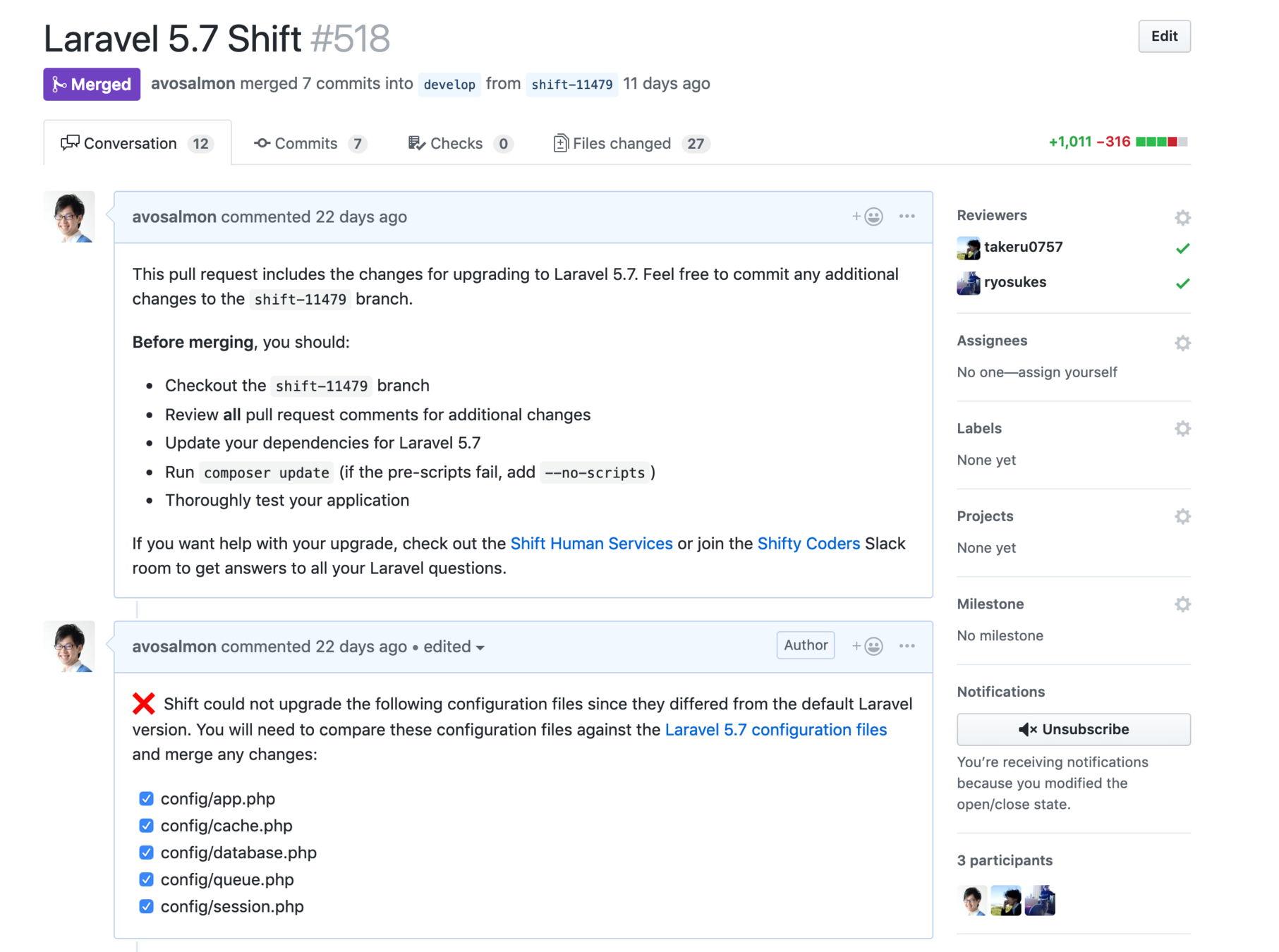Click the Assignees heading

tap(991, 341)
